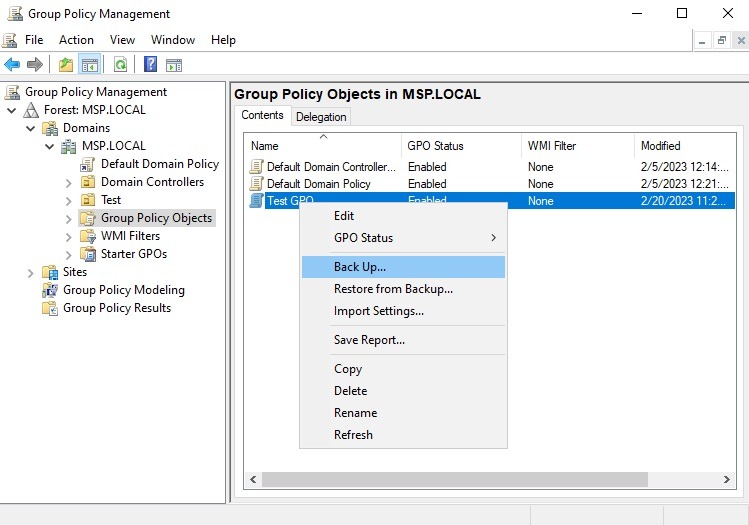This screenshot has width=749, height=525.
Task: Open the Action menu in menu bar
Action: pyautogui.click(x=76, y=40)
